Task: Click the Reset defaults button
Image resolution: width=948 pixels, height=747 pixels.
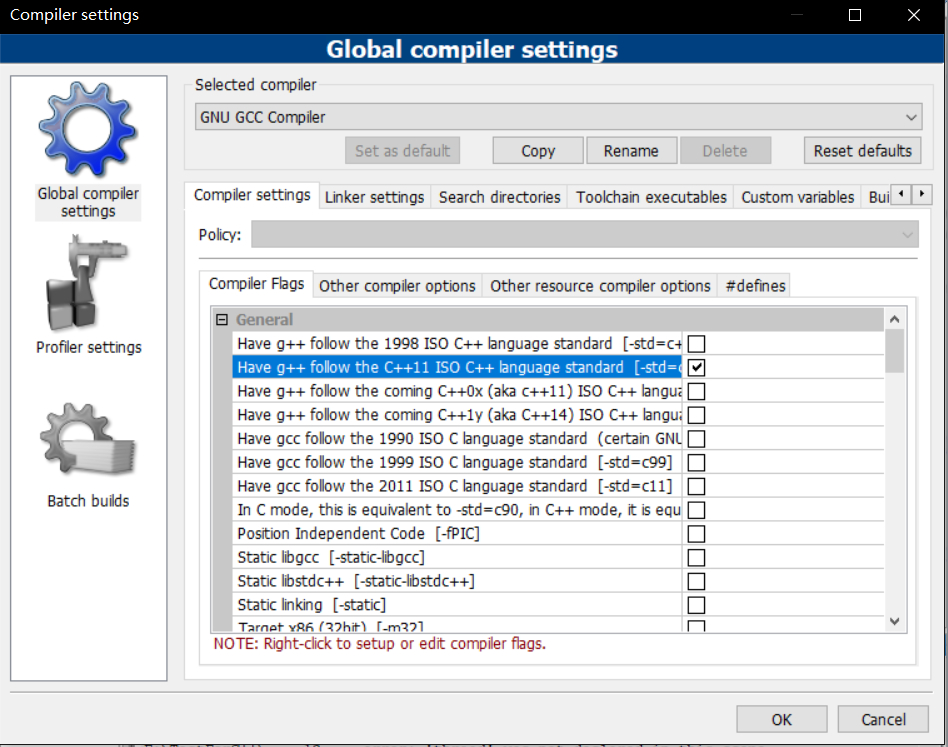Action: (863, 150)
